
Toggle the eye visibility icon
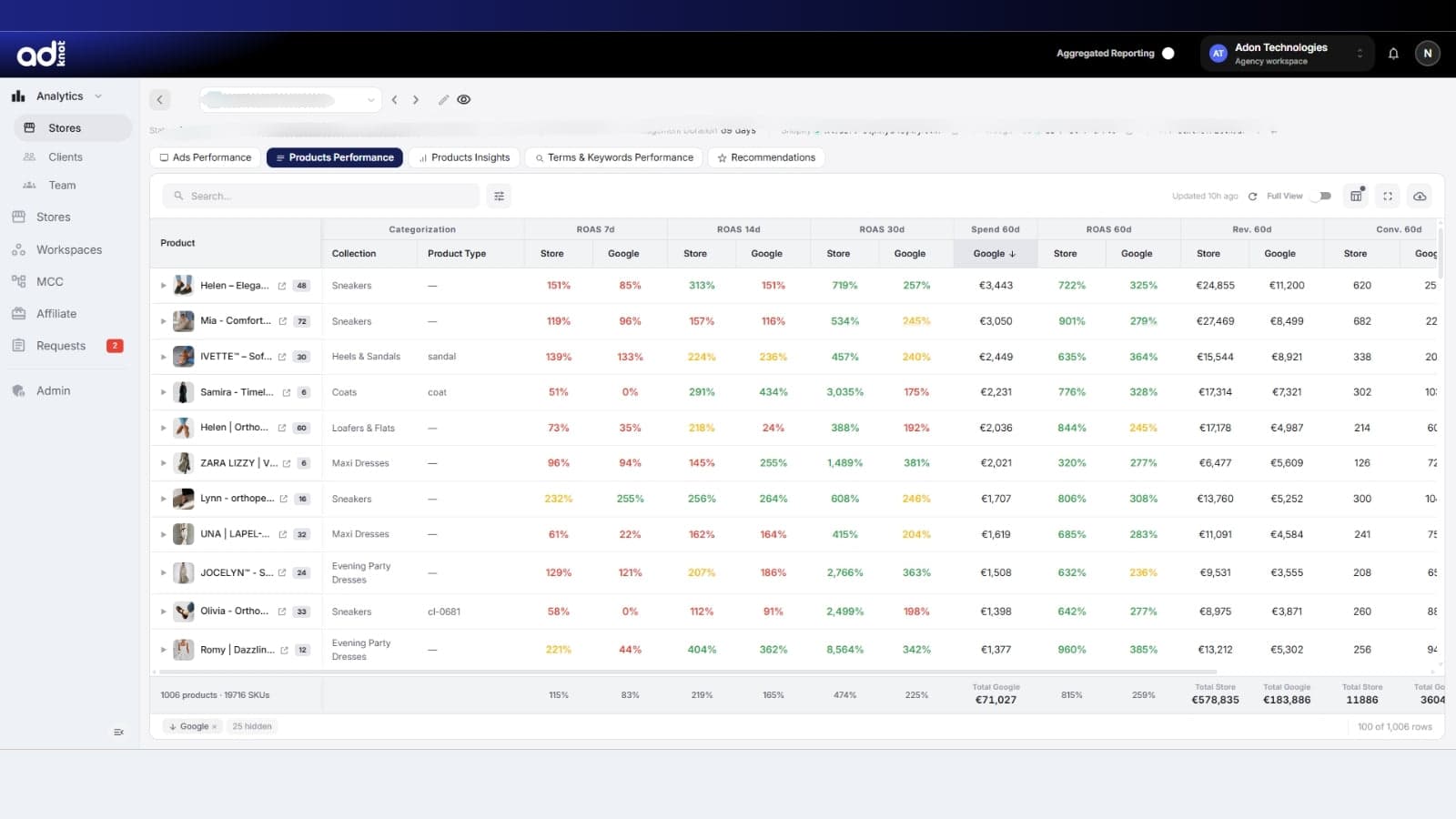point(464,100)
